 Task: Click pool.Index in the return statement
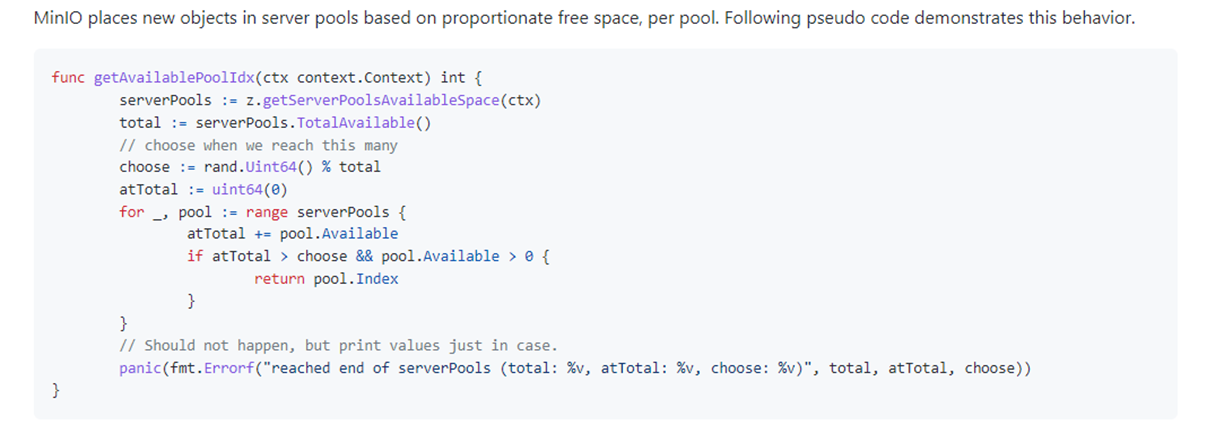(x=356, y=279)
